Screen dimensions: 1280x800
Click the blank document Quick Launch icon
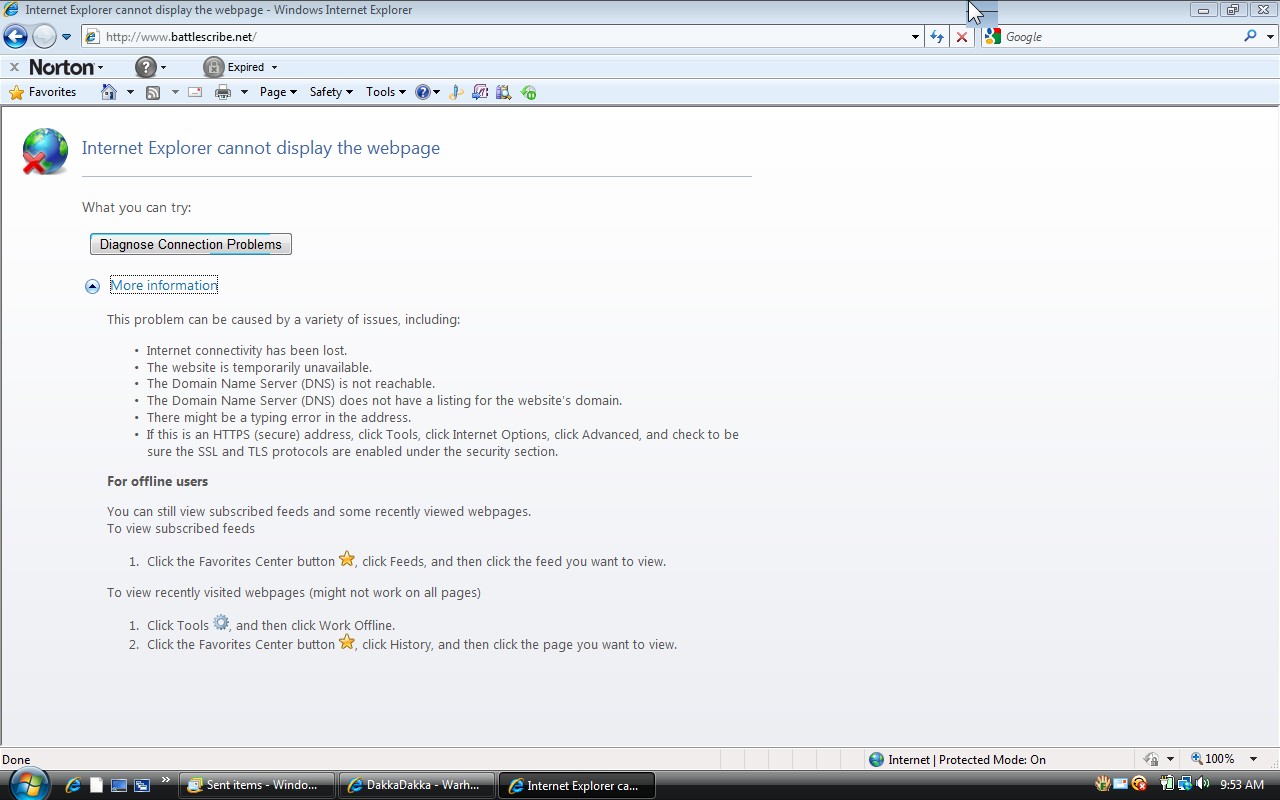pyautogui.click(x=96, y=785)
